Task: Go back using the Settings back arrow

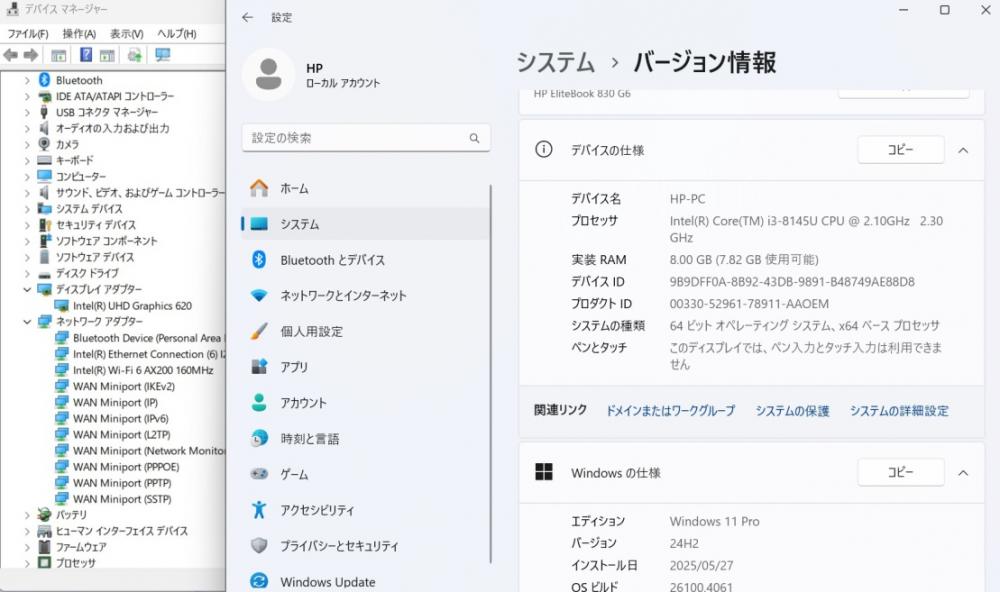Action: [247, 17]
